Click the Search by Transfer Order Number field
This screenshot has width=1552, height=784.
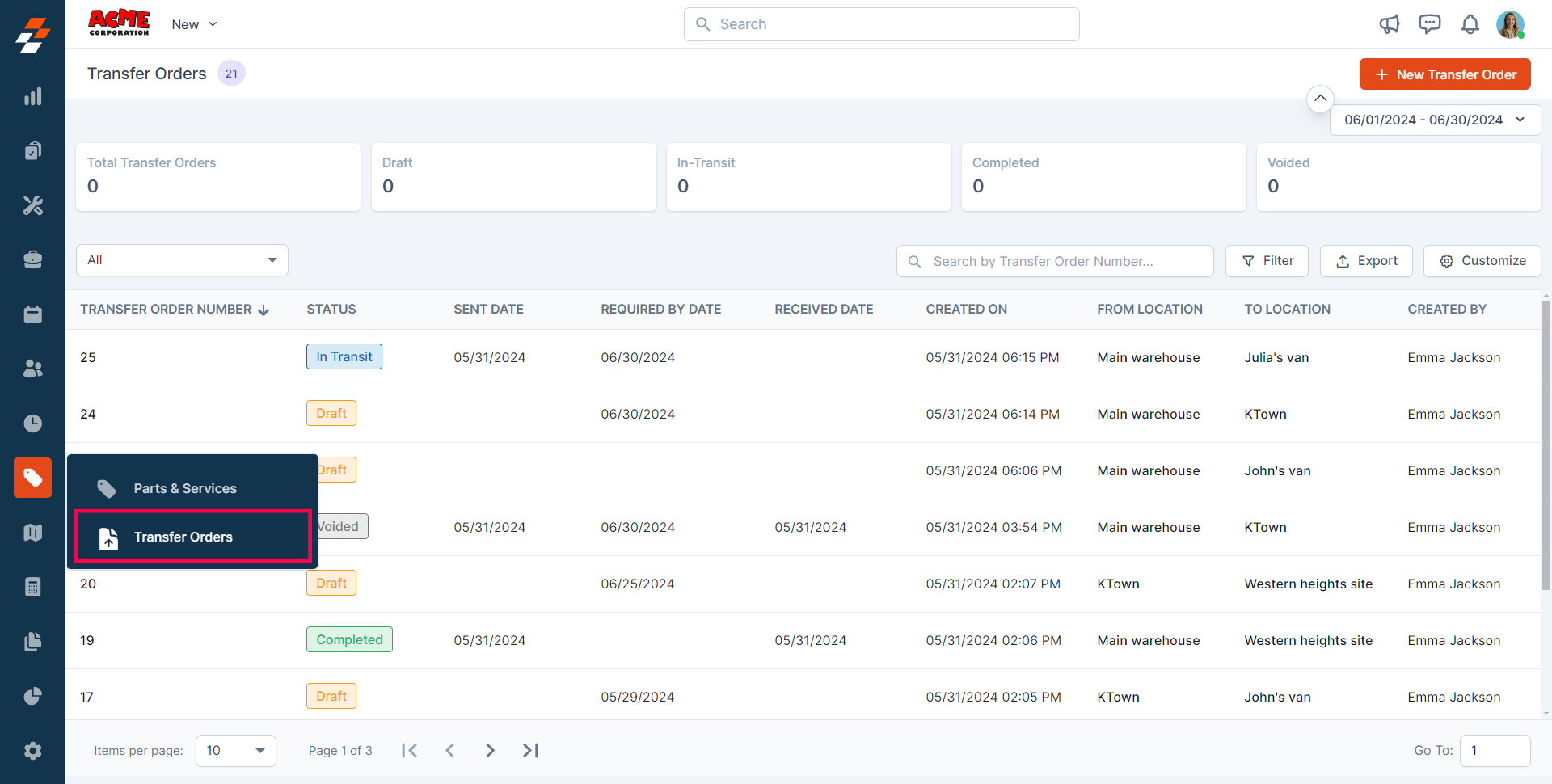coord(1055,261)
